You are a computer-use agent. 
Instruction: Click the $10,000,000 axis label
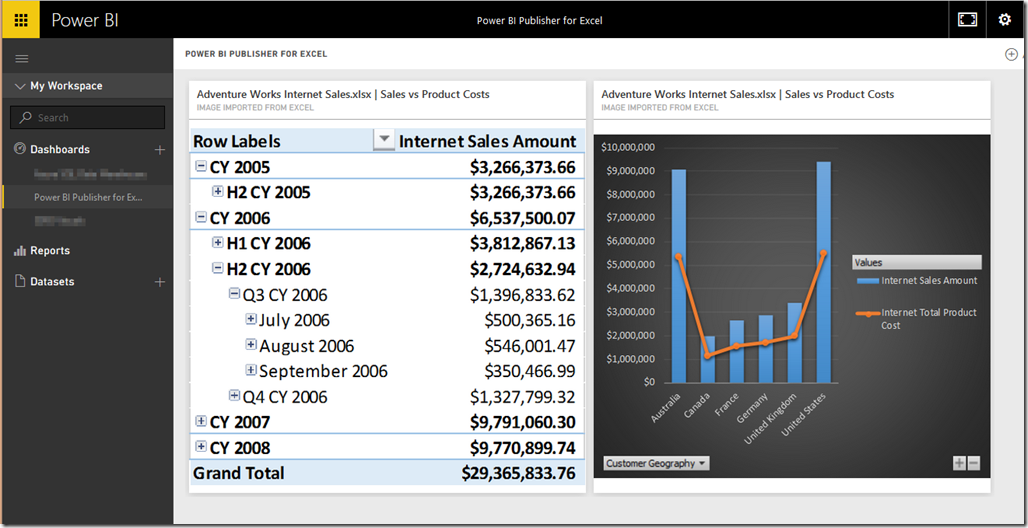627,148
